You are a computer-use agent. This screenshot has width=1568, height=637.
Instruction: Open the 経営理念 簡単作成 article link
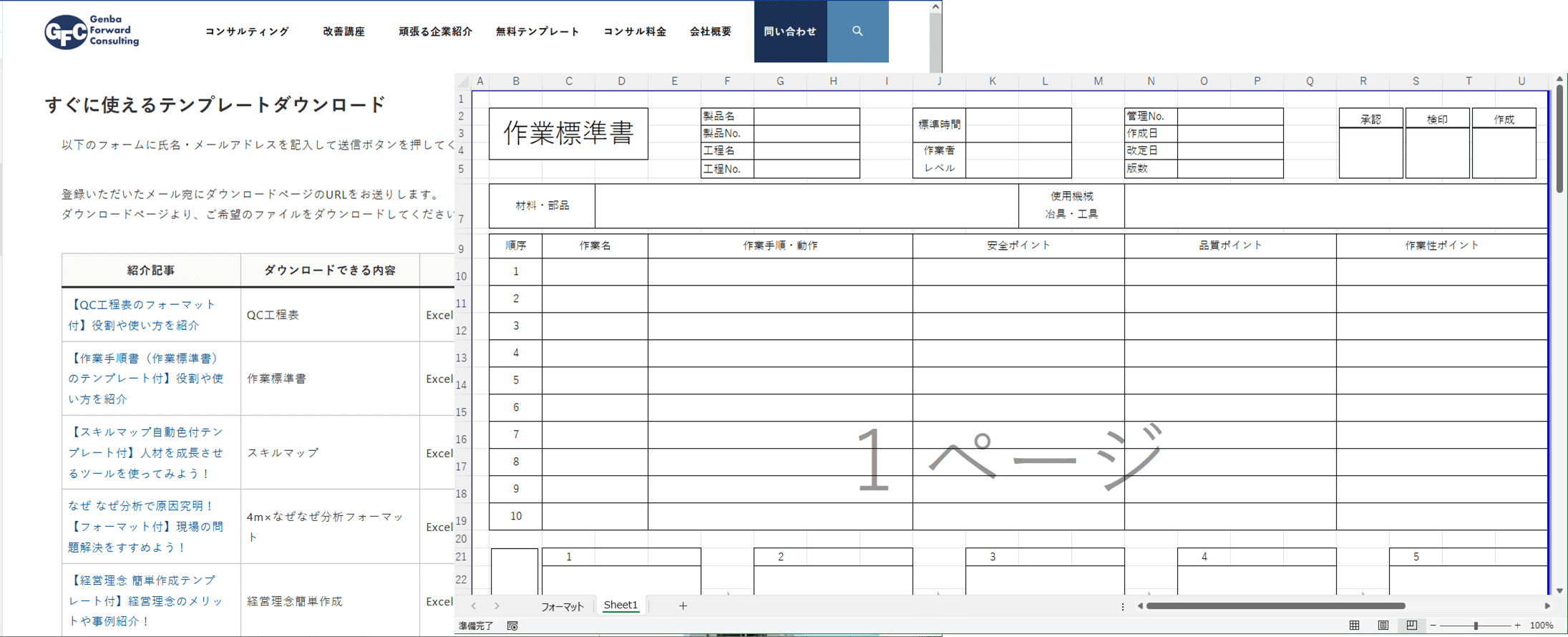click(146, 600)
